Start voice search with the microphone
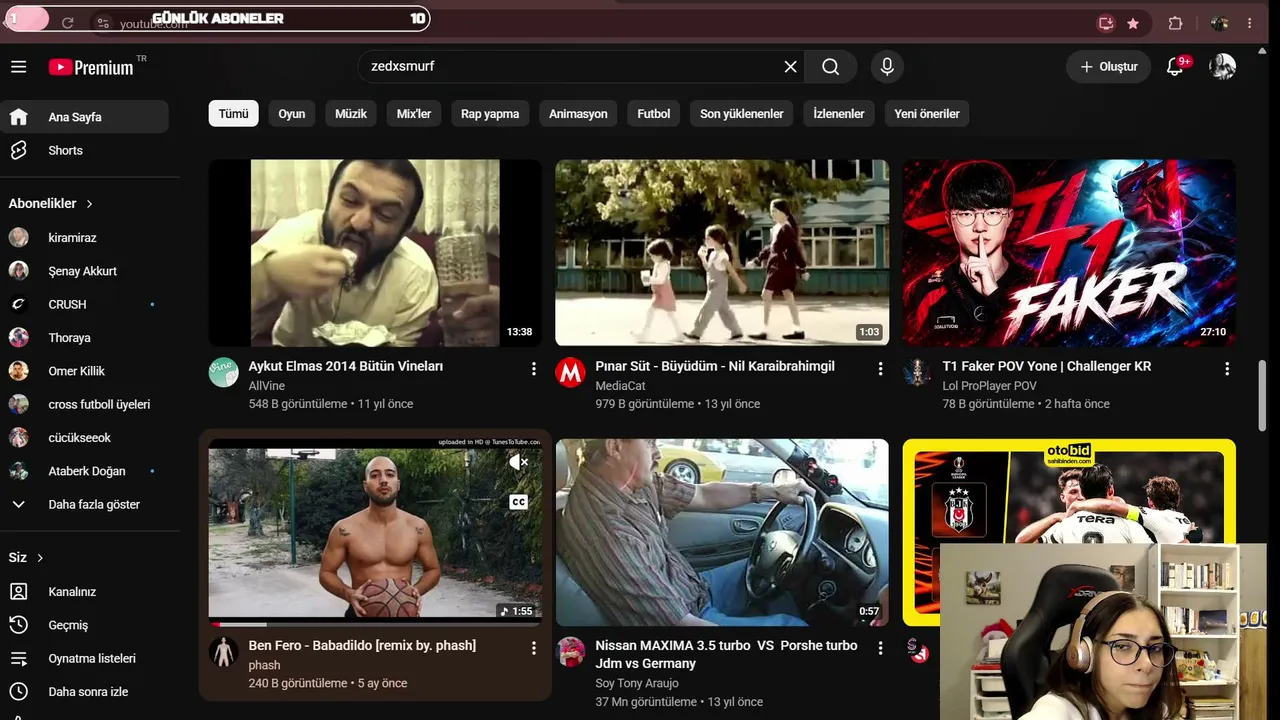The image size is (1280, 720). (x=886, y=67)
